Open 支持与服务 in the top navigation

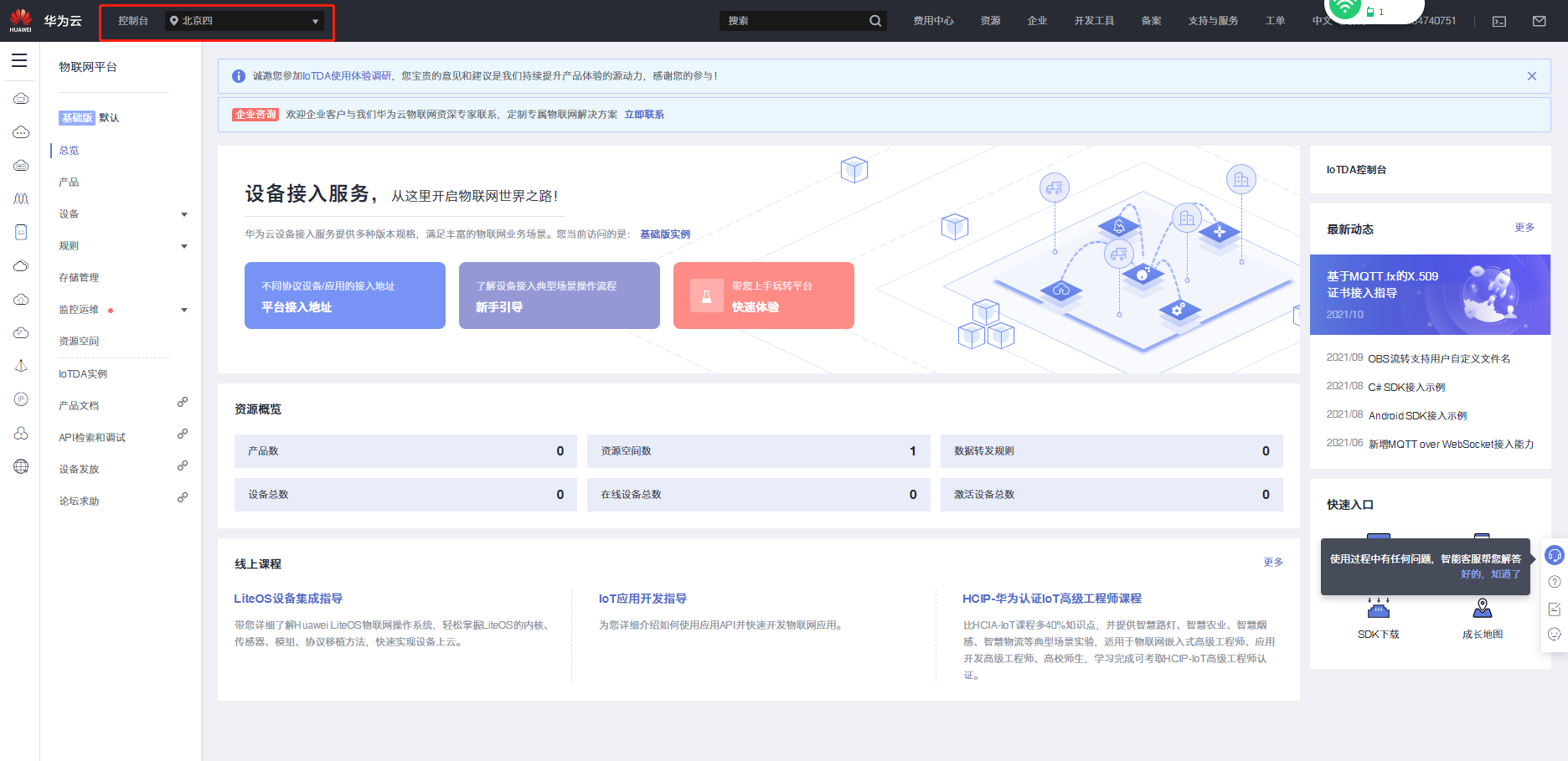[x=1213, y=21]
